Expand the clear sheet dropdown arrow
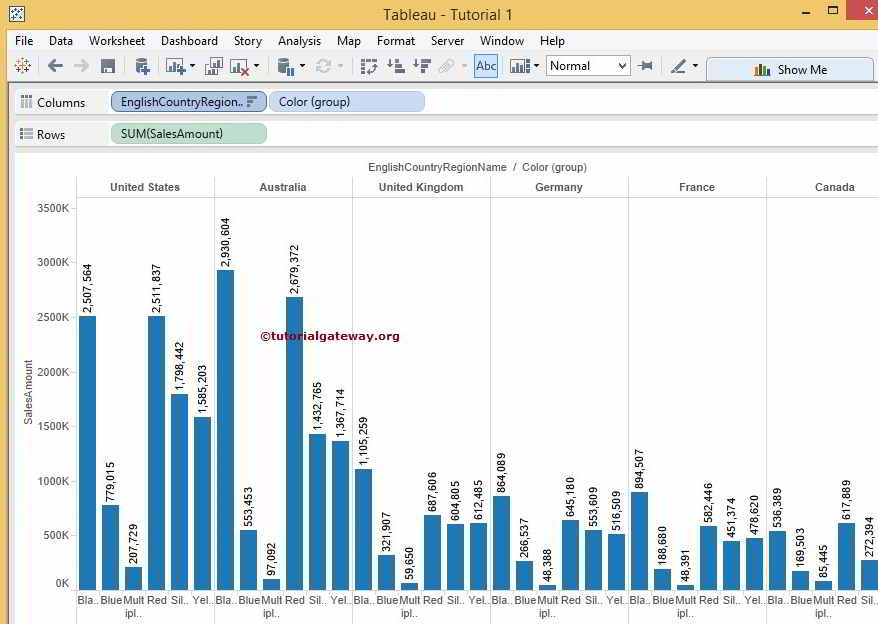 [256, 66]
